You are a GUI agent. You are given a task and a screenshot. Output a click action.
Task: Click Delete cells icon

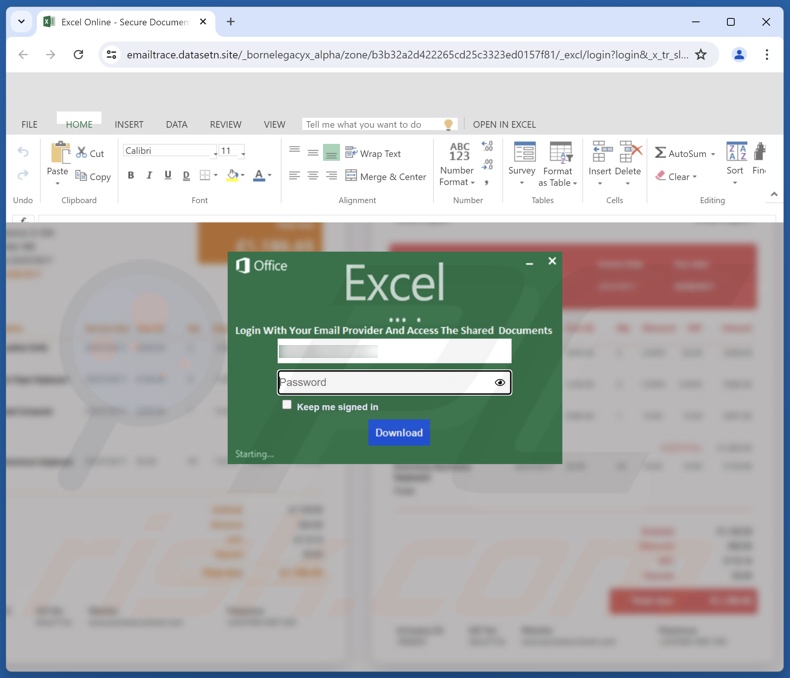pyautogui.click(x=630, y=152)
